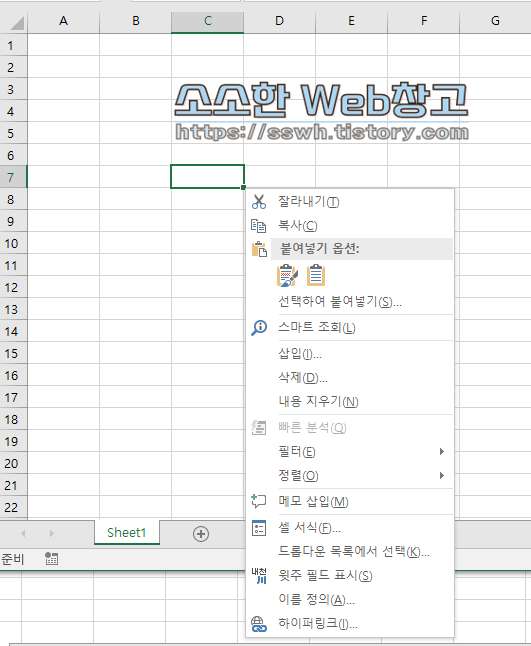This screenshot has width=531, height=646.
Task: Select column C header
Action: click(x=208, y=21)
